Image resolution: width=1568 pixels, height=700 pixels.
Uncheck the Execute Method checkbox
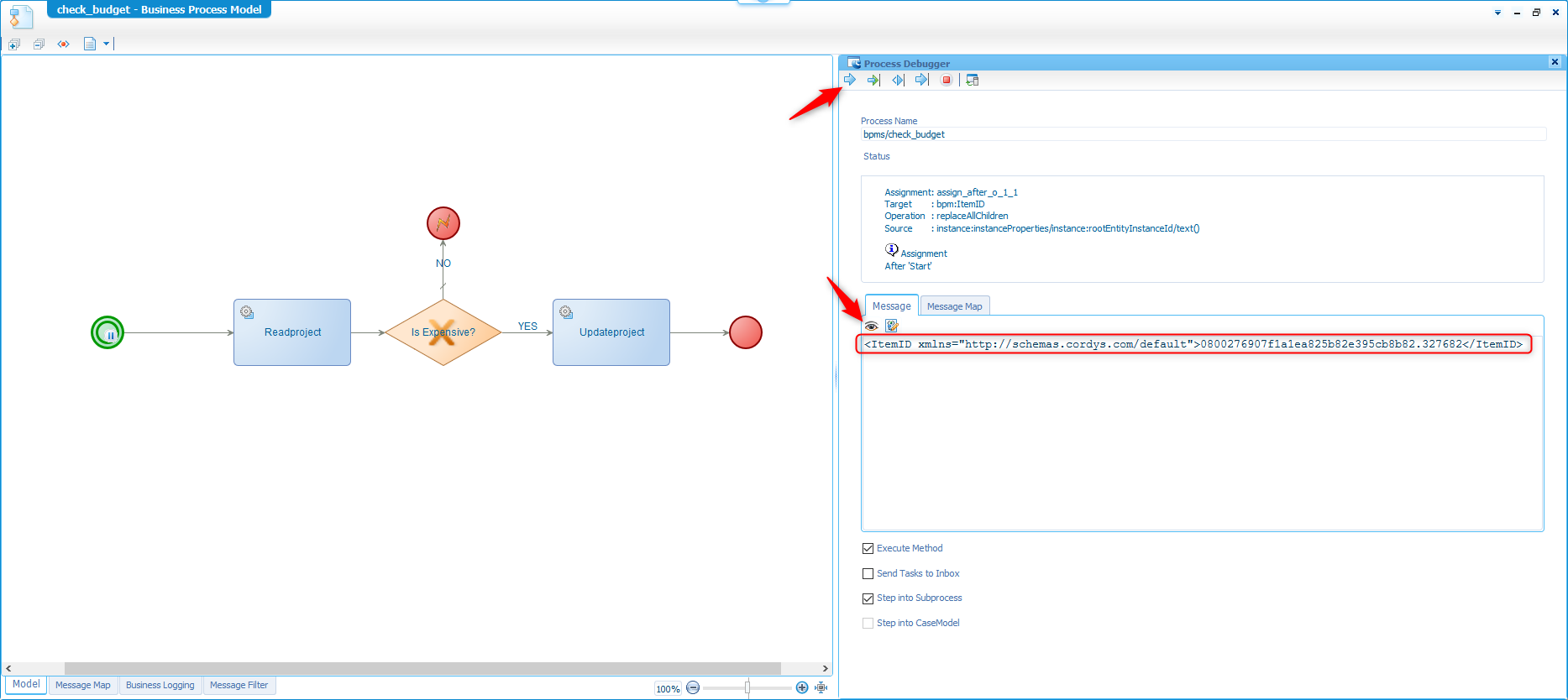[868, 549]
